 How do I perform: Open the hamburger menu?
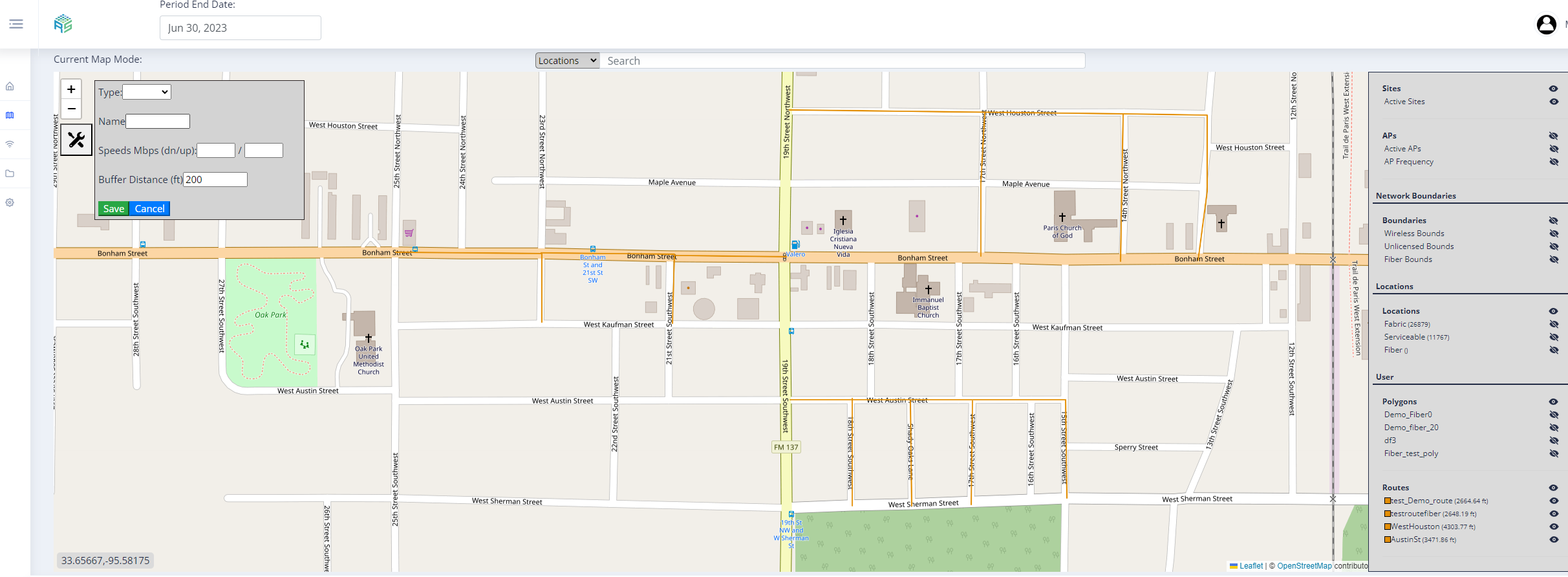pos(16,24)
